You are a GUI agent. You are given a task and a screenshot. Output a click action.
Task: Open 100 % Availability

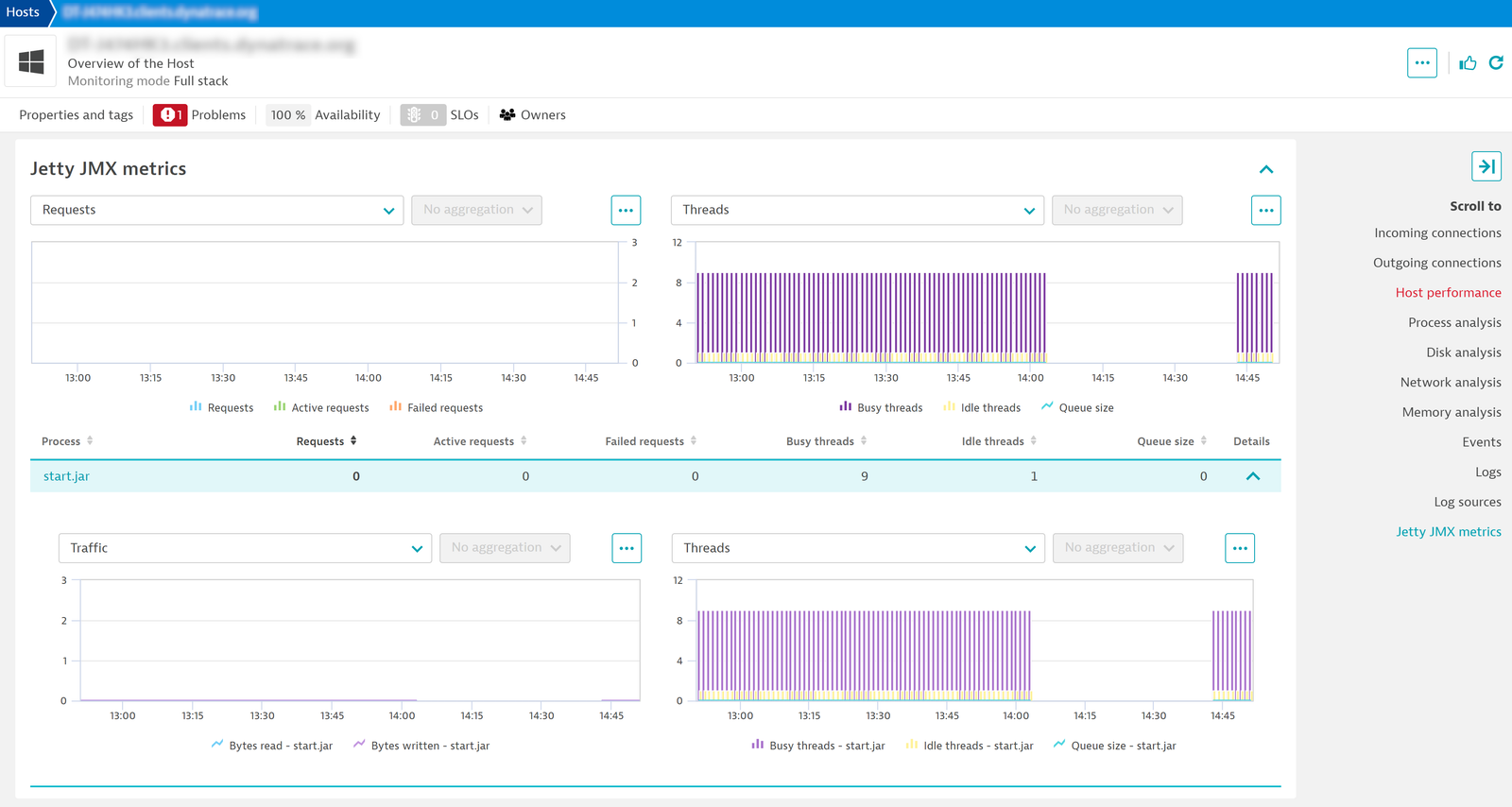(x=325, y=115)
